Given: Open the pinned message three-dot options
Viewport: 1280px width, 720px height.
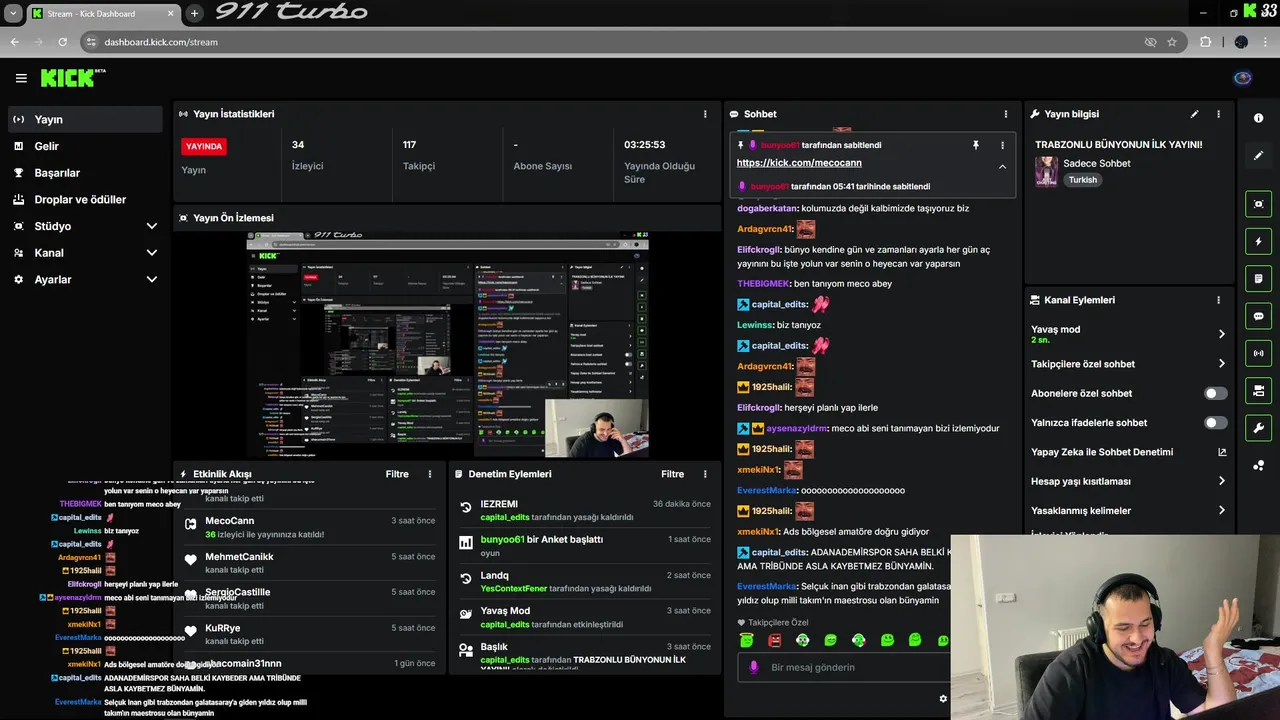Looking at the screenshot, I should pos(1002,145).
